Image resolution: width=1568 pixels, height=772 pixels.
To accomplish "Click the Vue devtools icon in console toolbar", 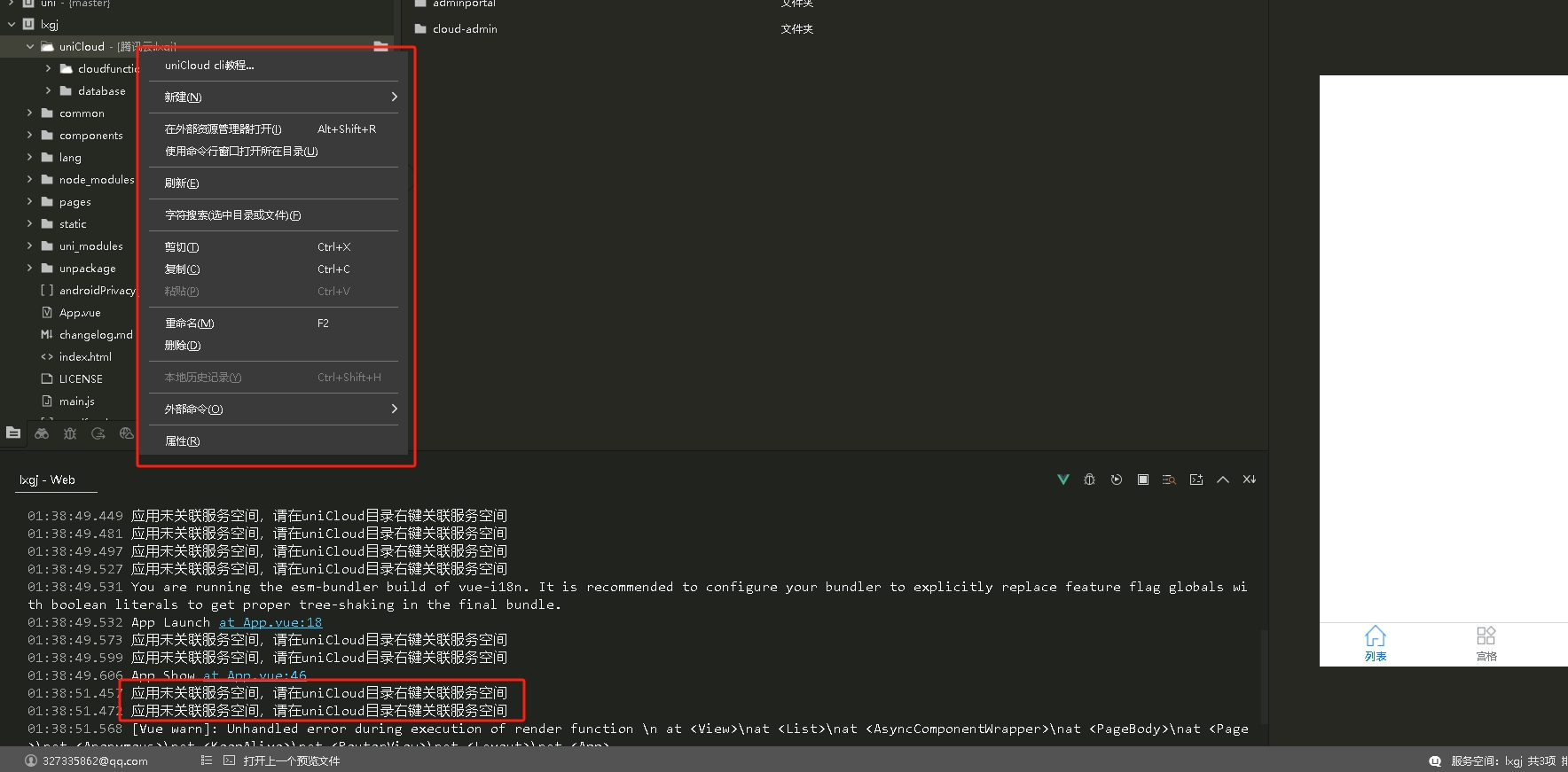I will 1062,480.
